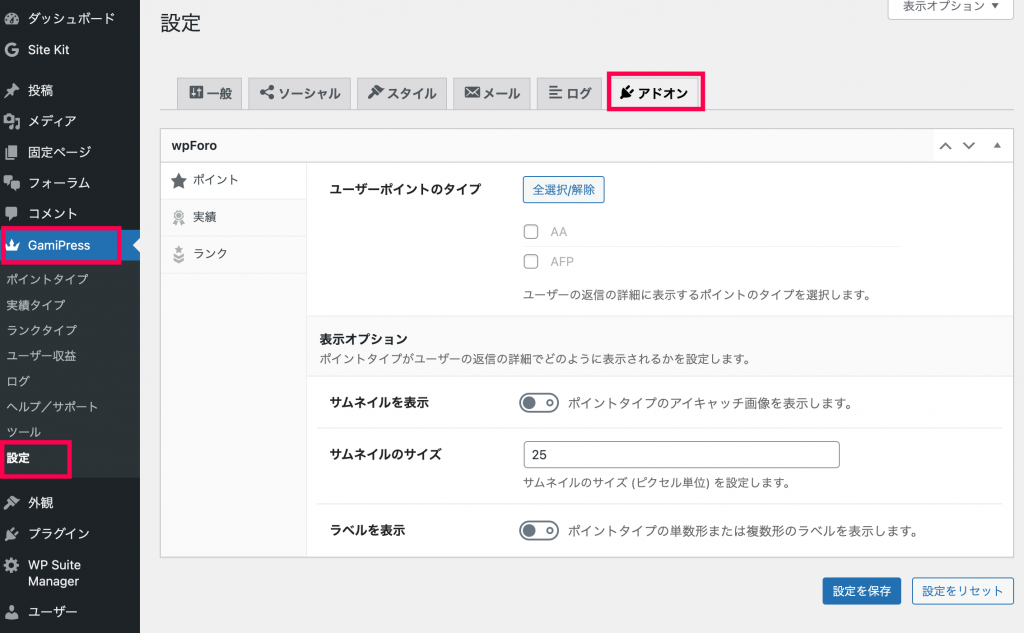Open ポイントタイプ submenu link
Viewport: 1024px width, 633px height.
(48, 279)
